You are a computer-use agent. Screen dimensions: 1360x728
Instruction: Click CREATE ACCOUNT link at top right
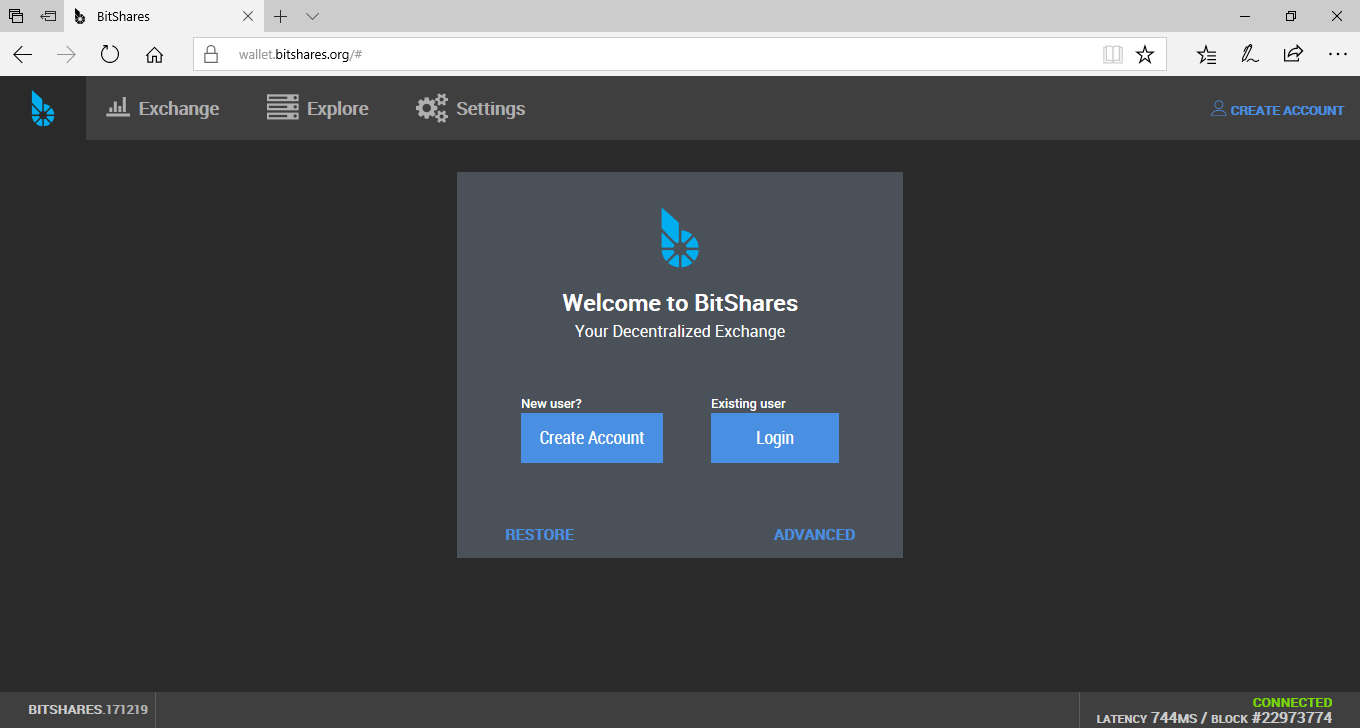[x=1287, y=110]
